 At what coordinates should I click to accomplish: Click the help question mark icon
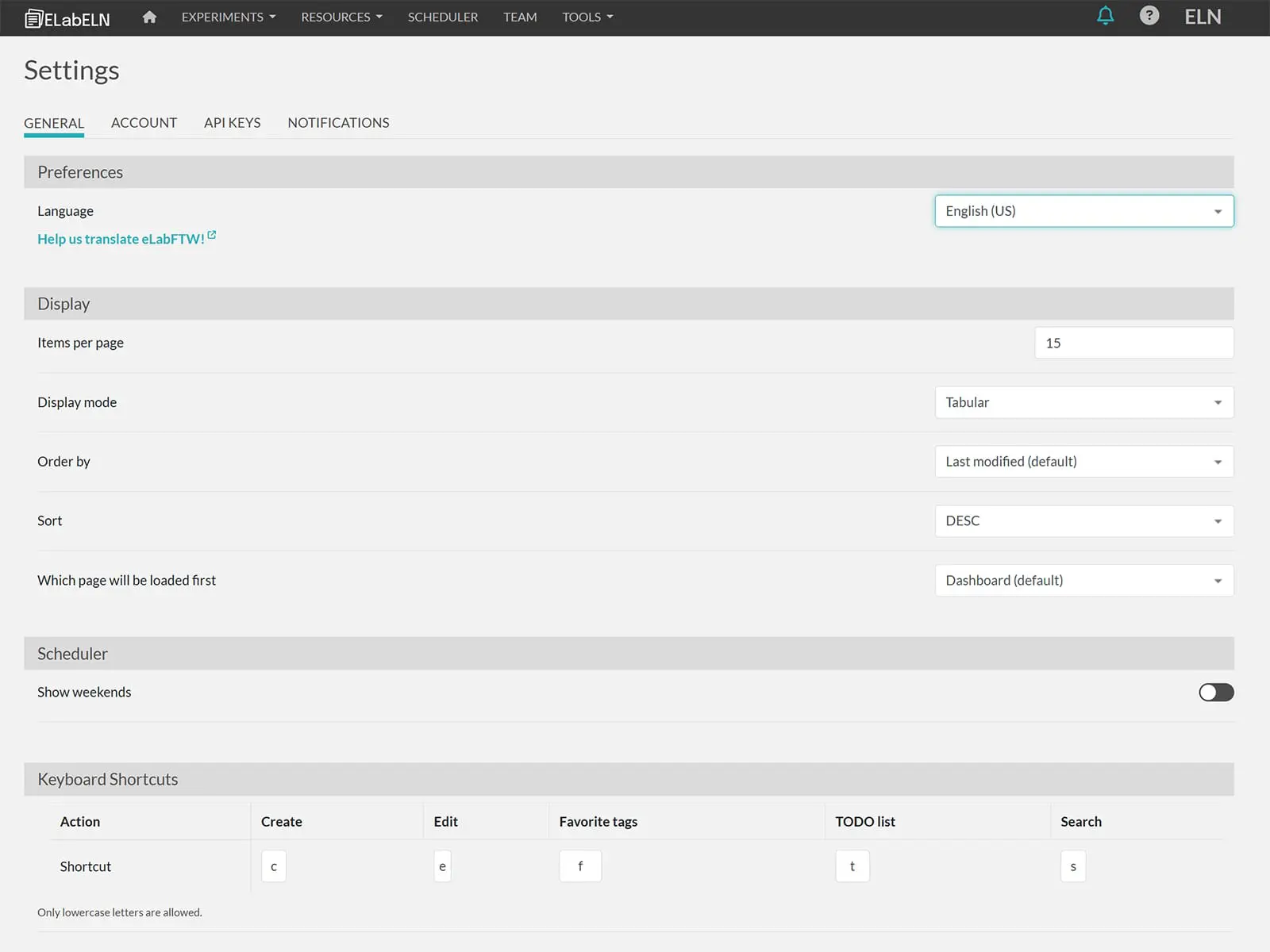pos(1149,16)
